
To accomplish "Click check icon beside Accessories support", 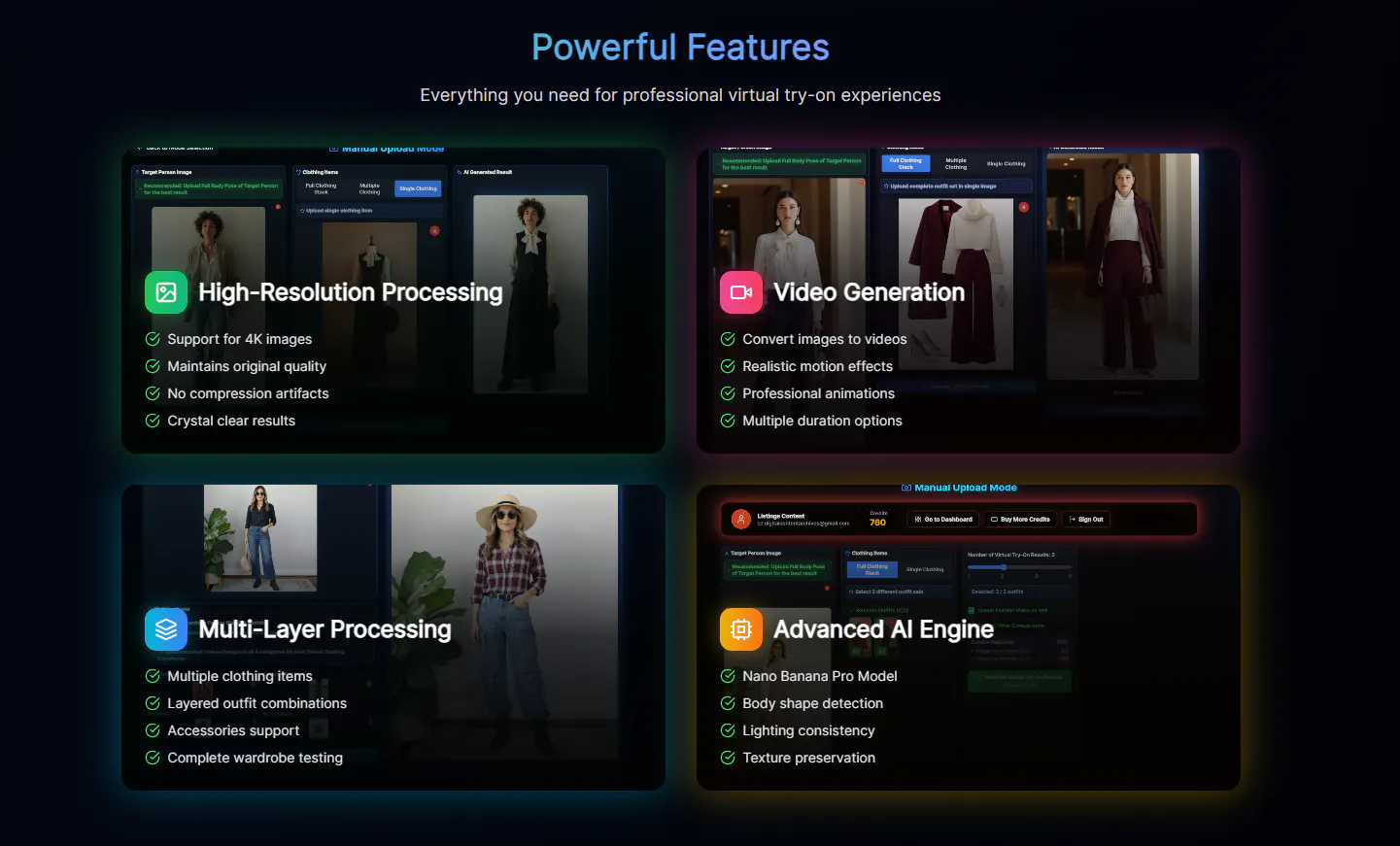I will [x=153, y=730].
